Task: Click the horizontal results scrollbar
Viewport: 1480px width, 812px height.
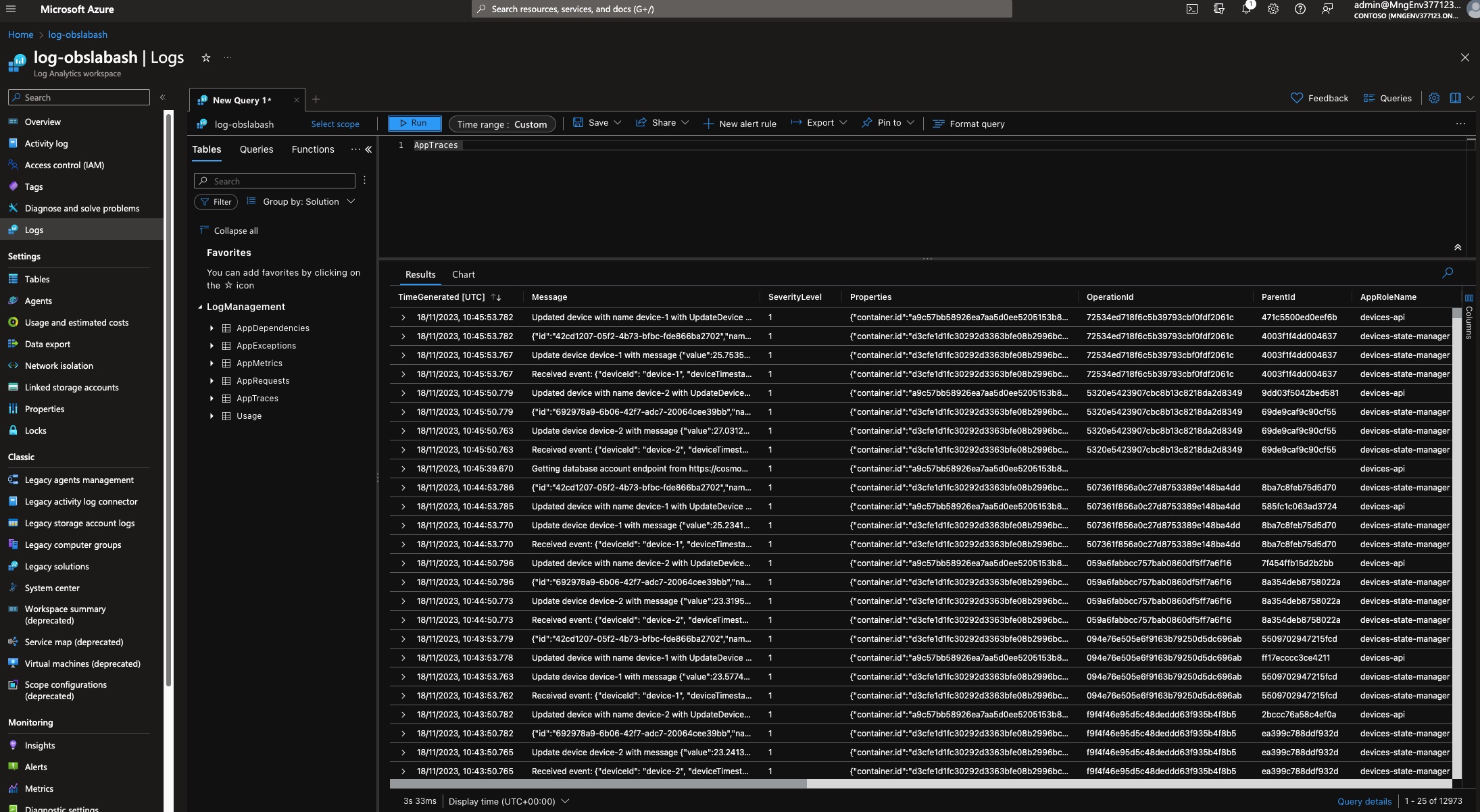Action: tap(598, 784)
